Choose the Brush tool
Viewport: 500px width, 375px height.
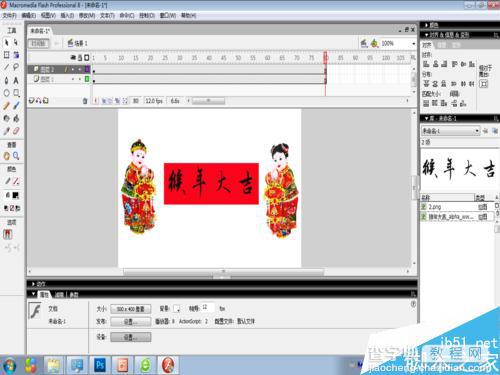pyautogui.click(x=16, y=106)
